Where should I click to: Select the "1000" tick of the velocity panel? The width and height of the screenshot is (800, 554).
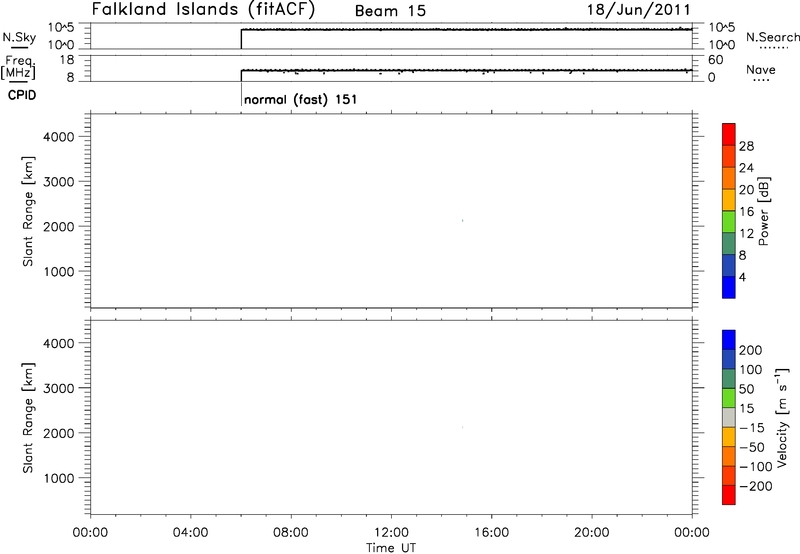click(59, 478)
